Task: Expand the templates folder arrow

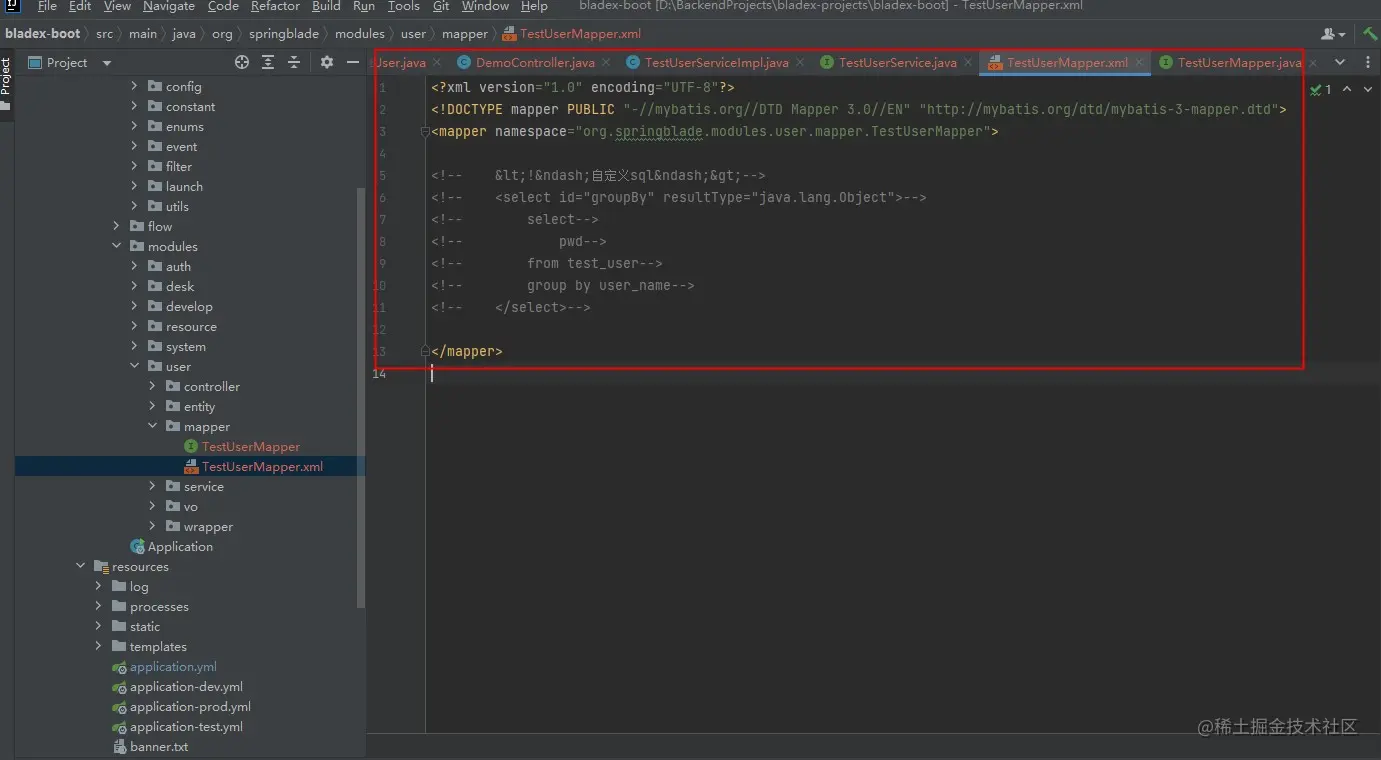Action: [99, 647]
